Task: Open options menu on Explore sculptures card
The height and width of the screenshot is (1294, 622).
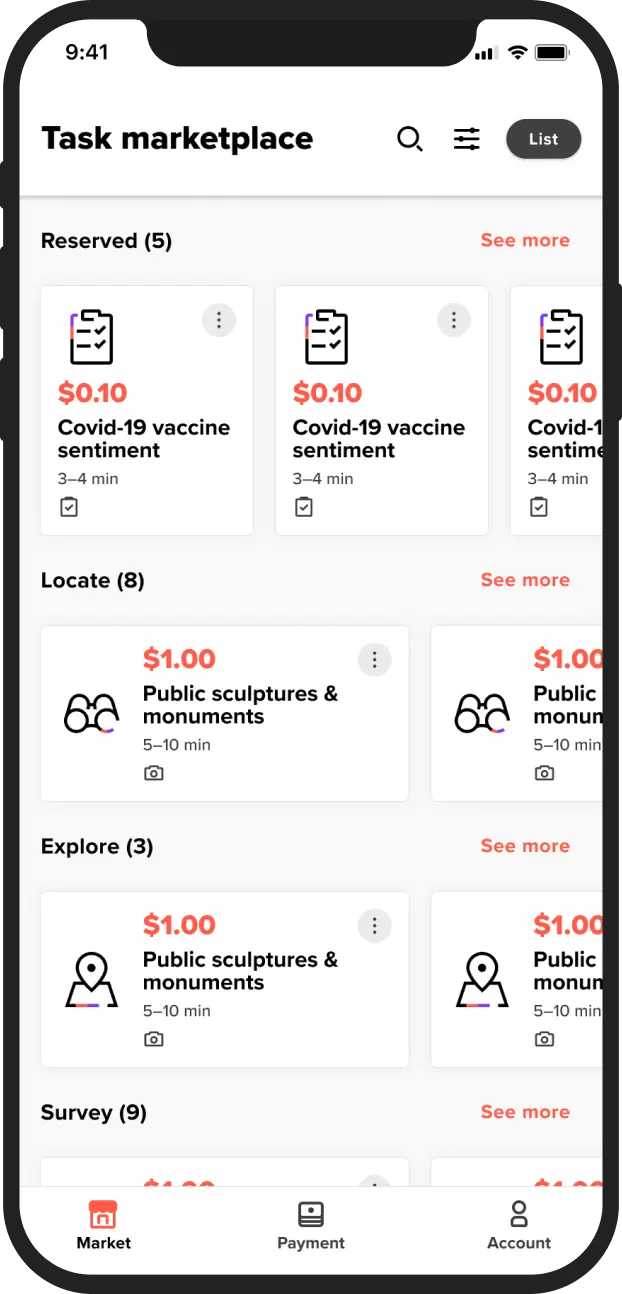Action: 374,925
